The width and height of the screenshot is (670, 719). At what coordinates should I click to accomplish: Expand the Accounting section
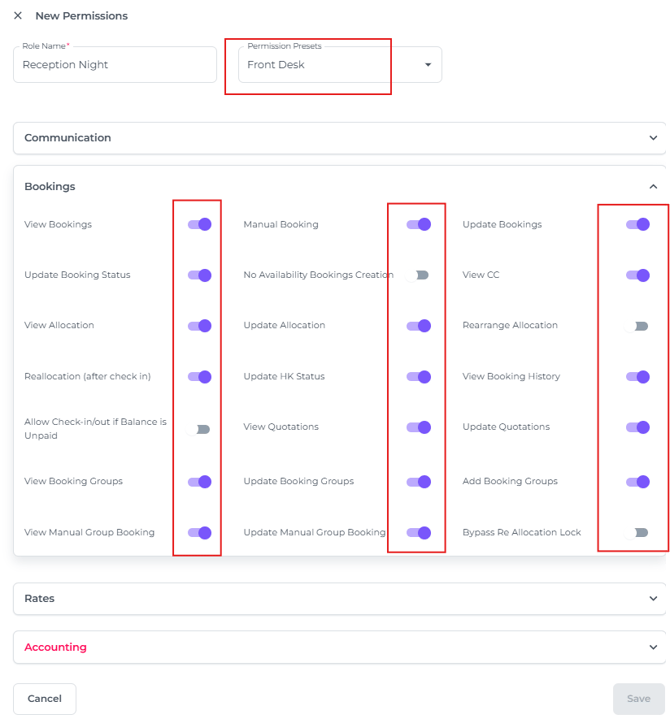pos(653,647)
